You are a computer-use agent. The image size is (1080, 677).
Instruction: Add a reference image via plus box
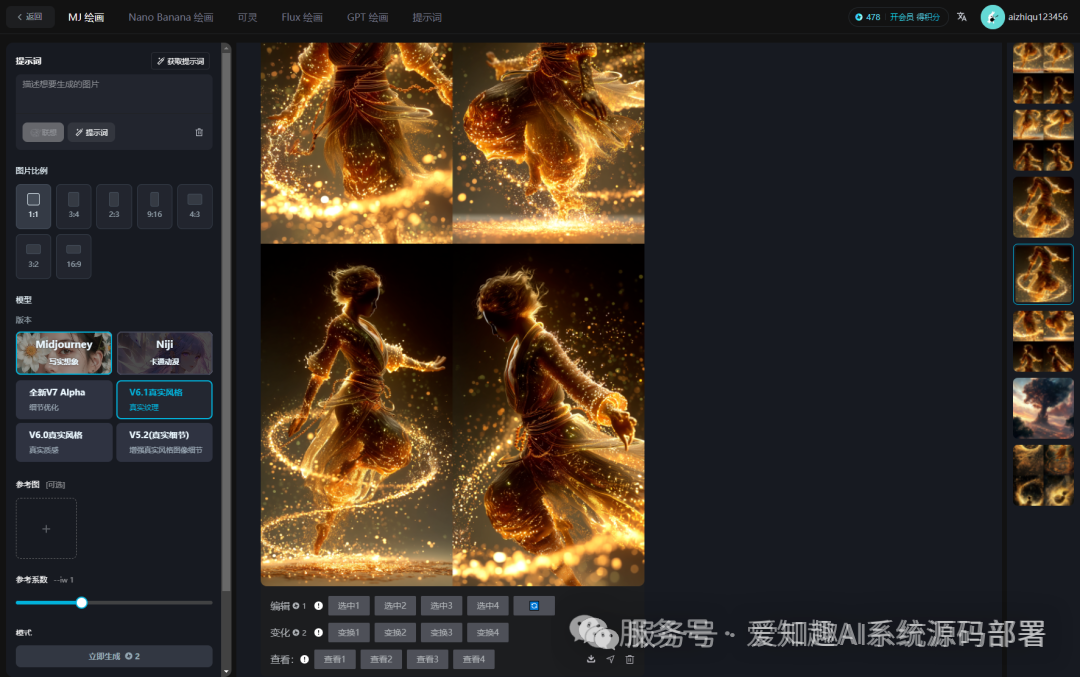(46, 528)
